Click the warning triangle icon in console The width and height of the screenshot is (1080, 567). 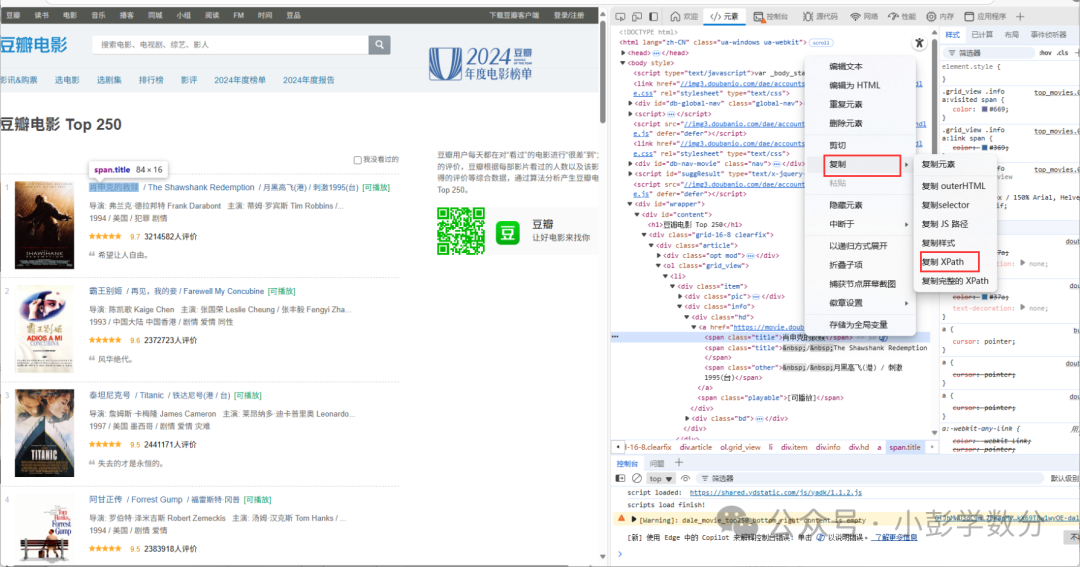pos(621,519)
